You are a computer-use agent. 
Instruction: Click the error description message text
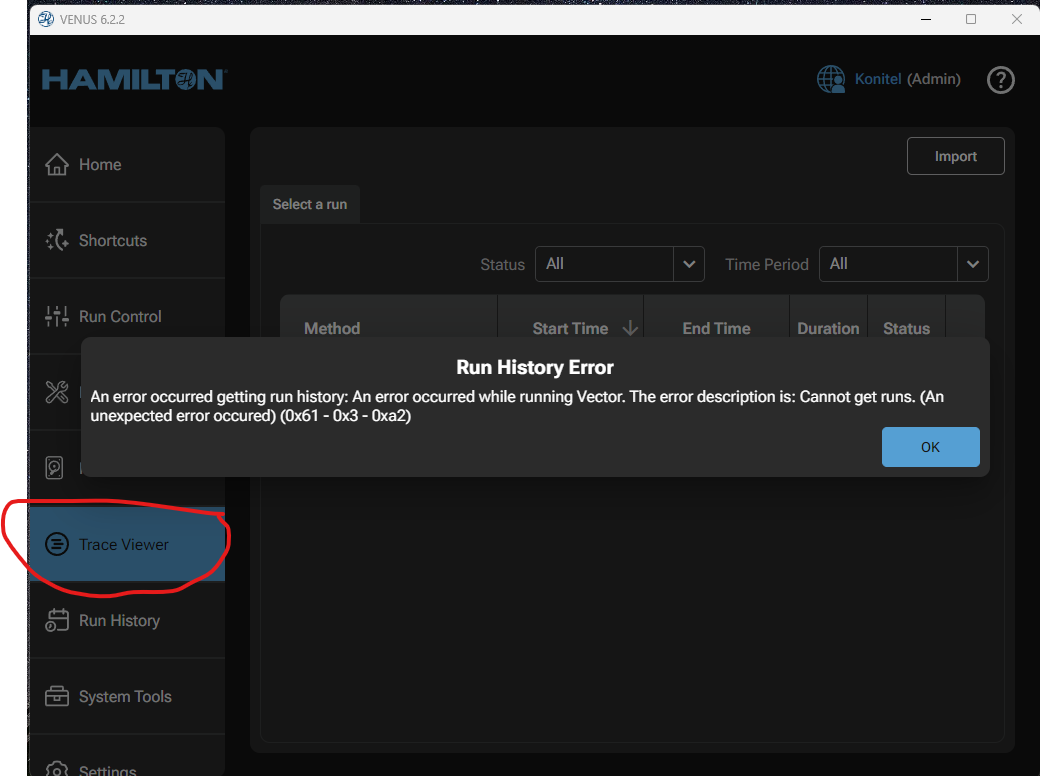517,406
